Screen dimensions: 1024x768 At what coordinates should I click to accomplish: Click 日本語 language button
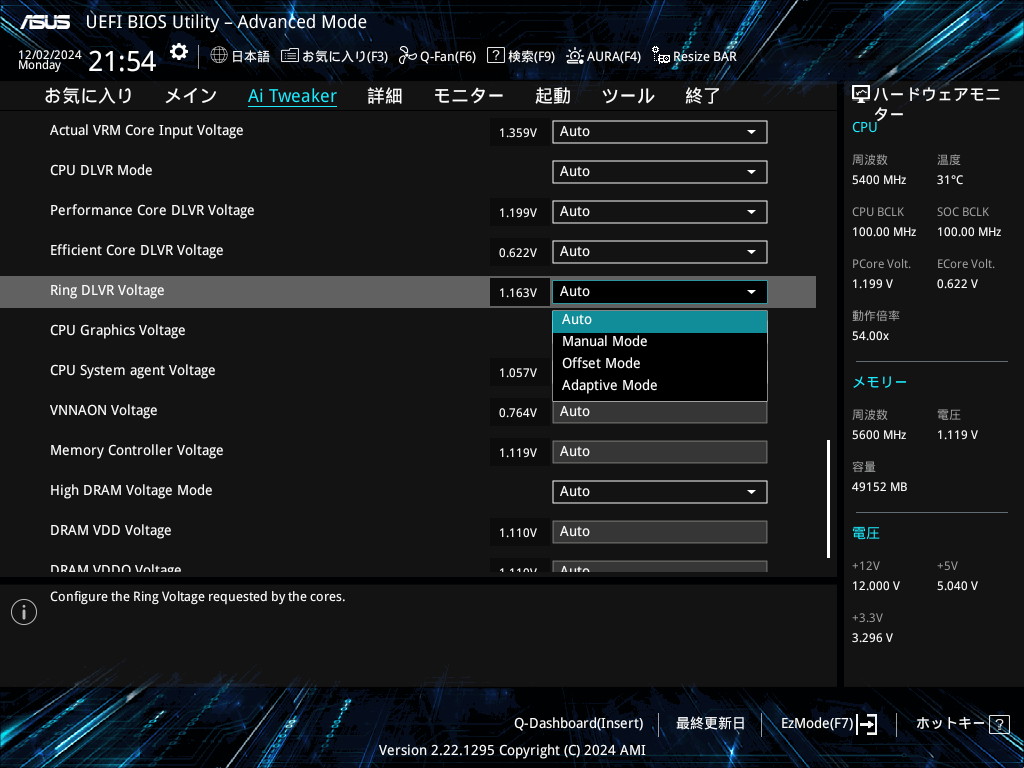click(251, 56)
